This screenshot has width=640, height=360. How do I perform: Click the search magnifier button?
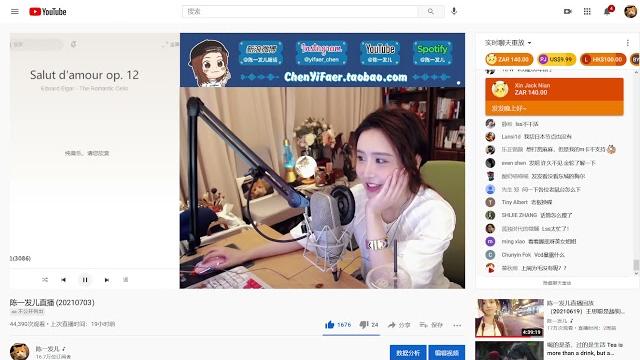(431, 11)
